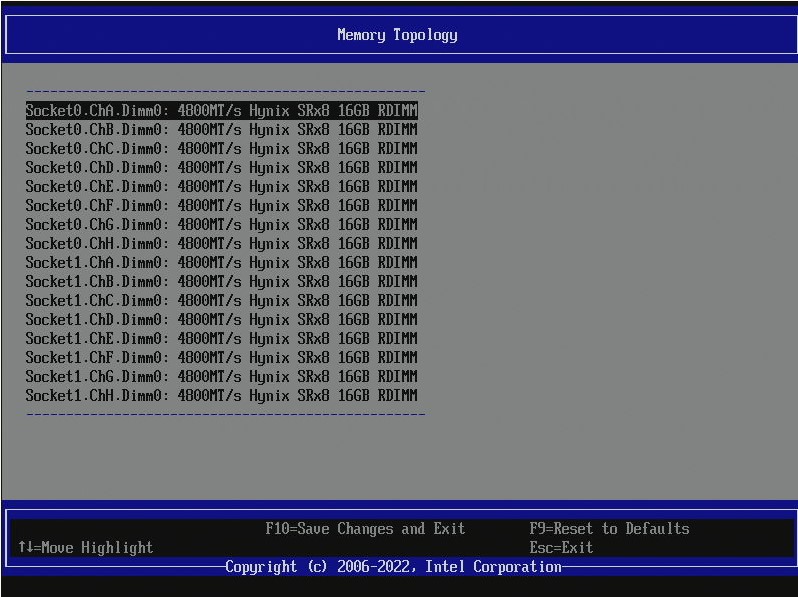798x597 pixels.
Task: Click the Intel Corporation copyright text
Action: (x=393, y=567)
